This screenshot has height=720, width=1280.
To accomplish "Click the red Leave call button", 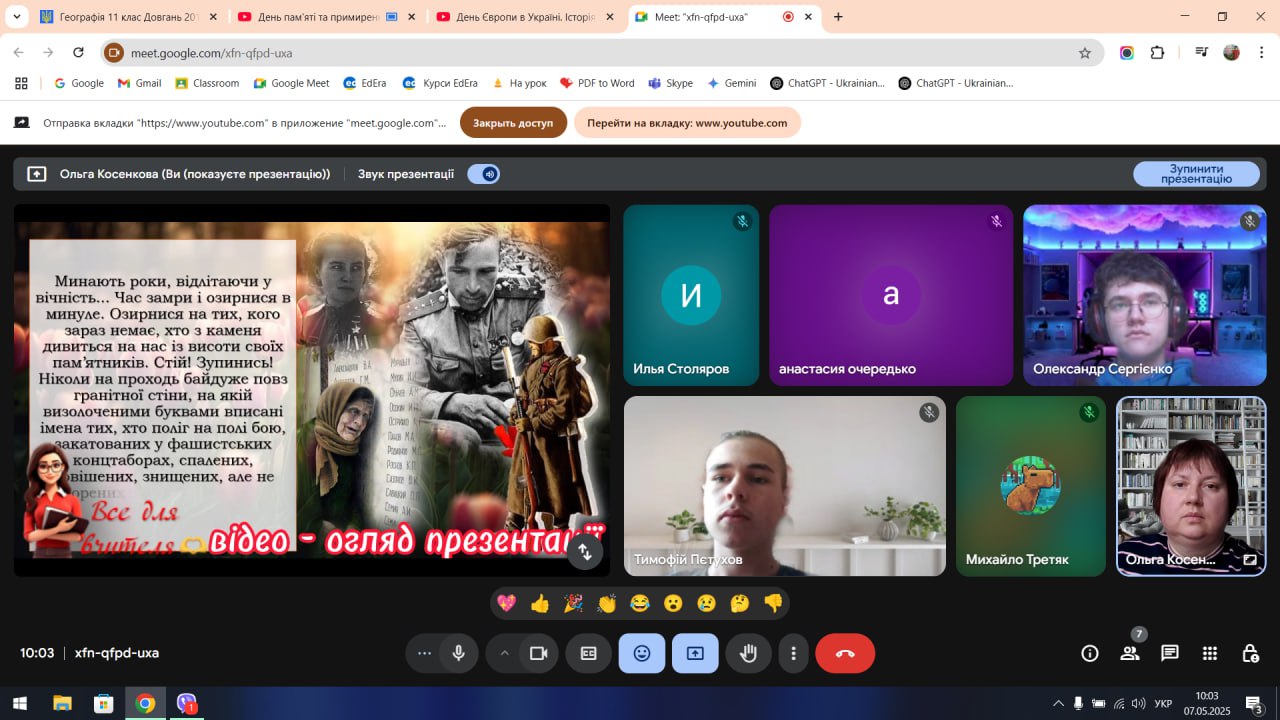I will 845,654.
